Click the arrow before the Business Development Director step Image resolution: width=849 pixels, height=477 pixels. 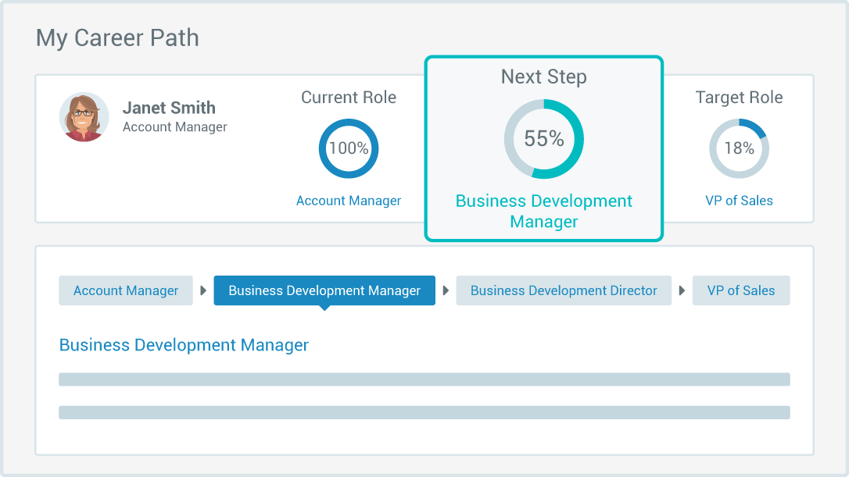coord(446,291)
